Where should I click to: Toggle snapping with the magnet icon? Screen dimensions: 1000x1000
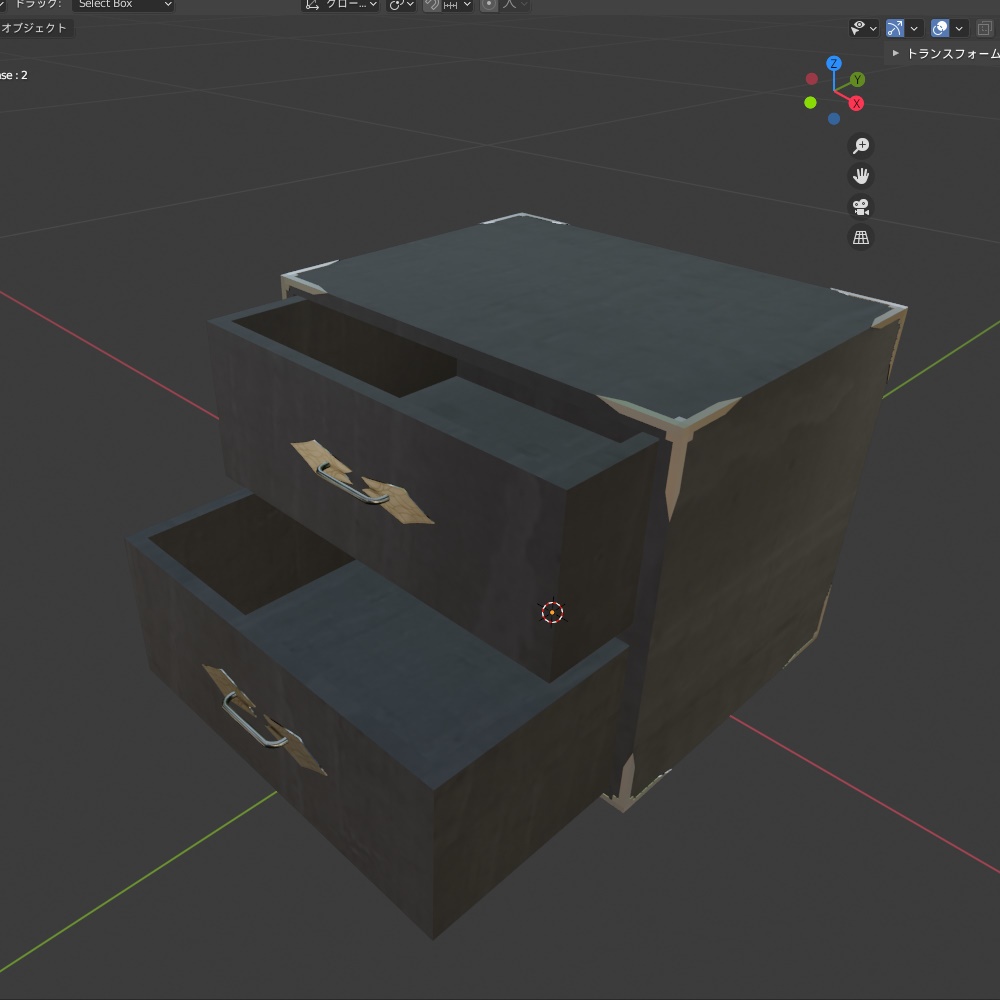point(430,5)
